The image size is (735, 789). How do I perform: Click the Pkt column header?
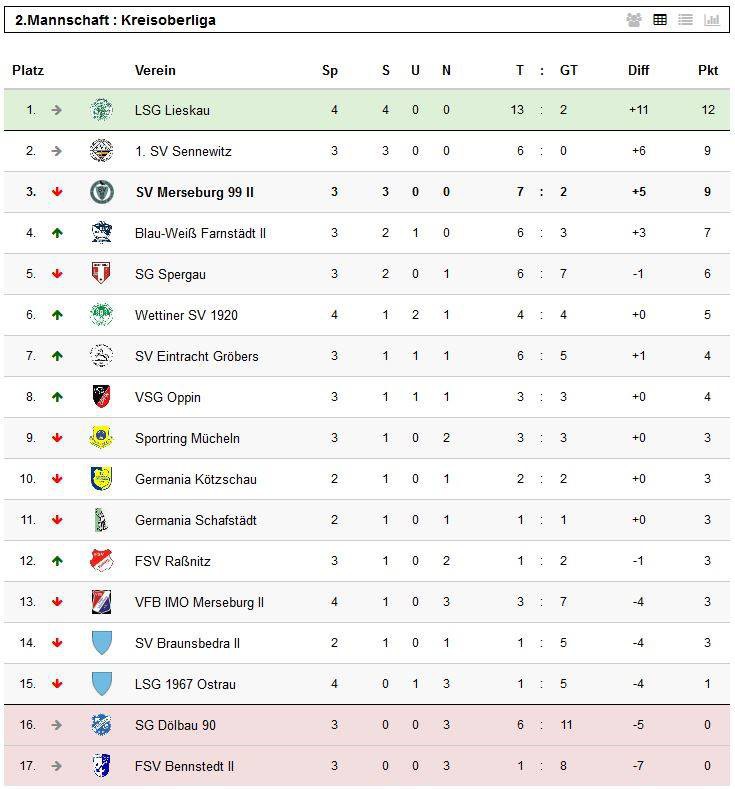pos(708,70)
